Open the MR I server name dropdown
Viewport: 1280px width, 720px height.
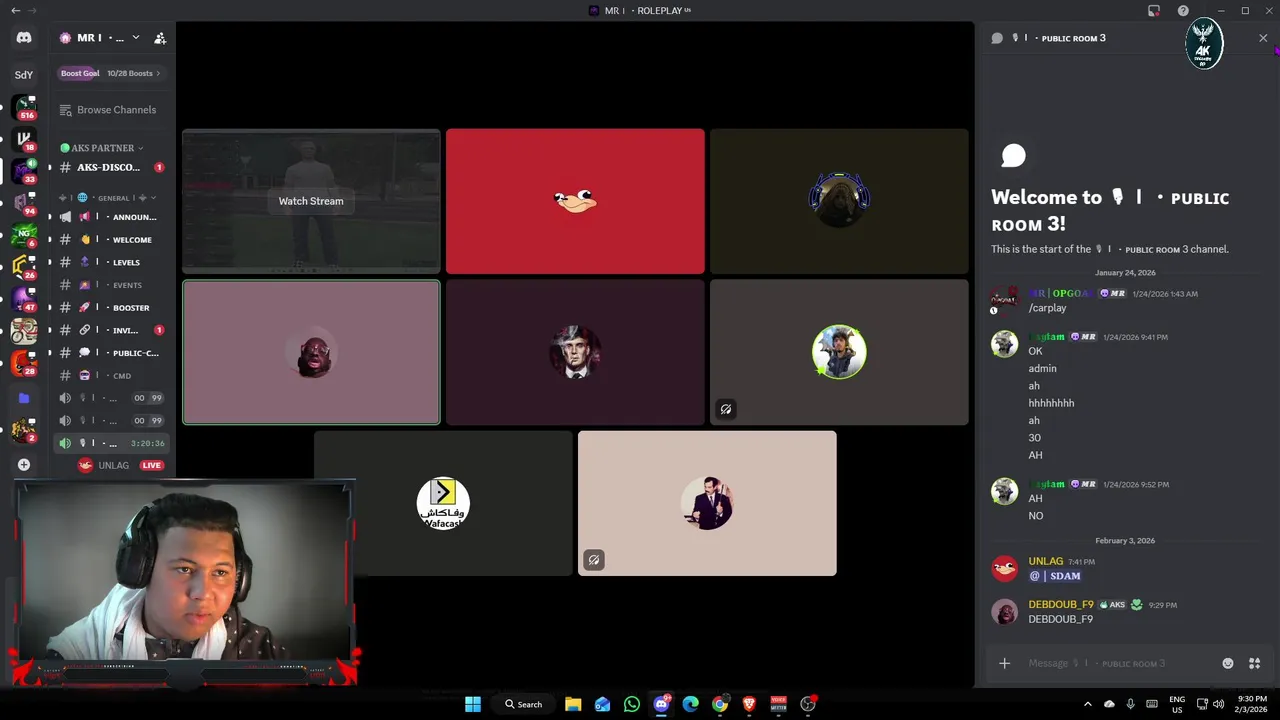click(136, 38)
